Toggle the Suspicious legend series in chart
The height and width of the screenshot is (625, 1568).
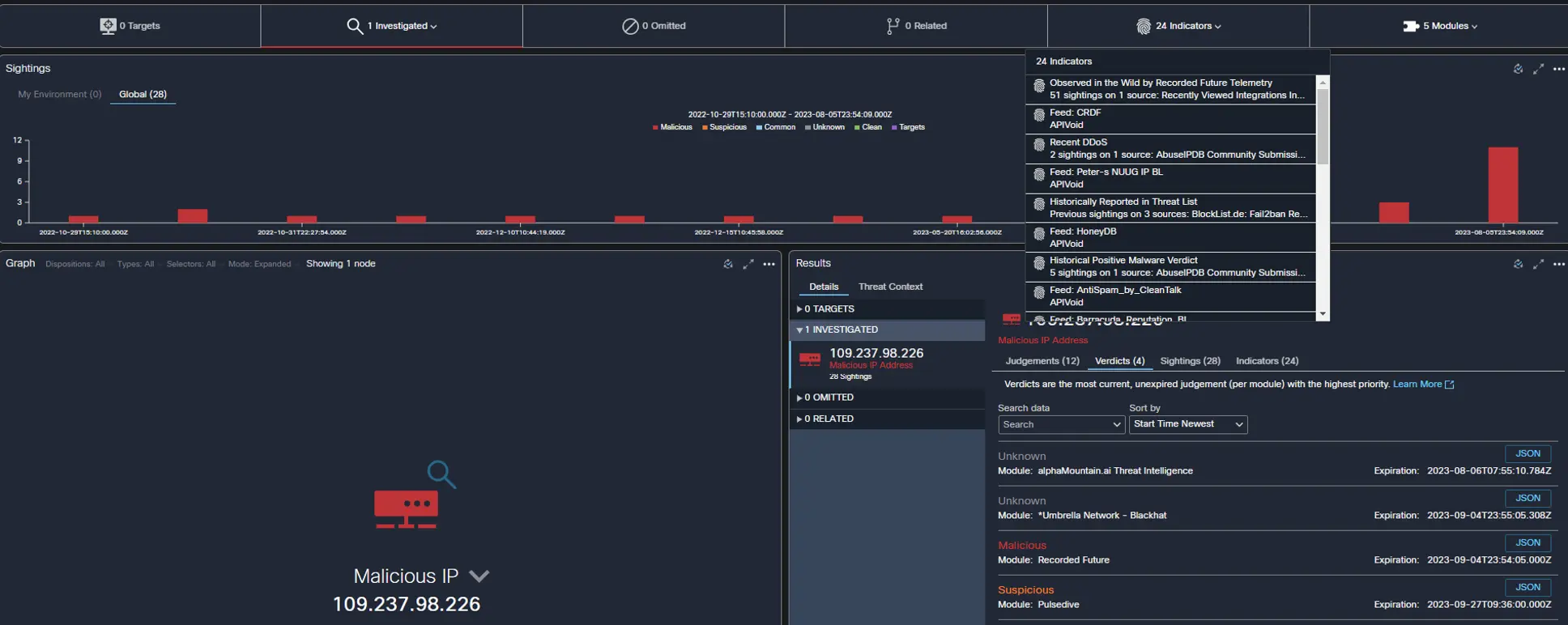coord(724,127)
